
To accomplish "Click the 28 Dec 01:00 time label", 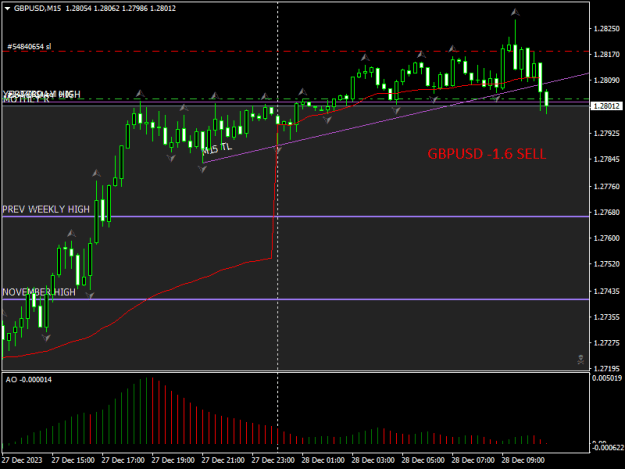I will pyautogui.click(x=323, y=460).
